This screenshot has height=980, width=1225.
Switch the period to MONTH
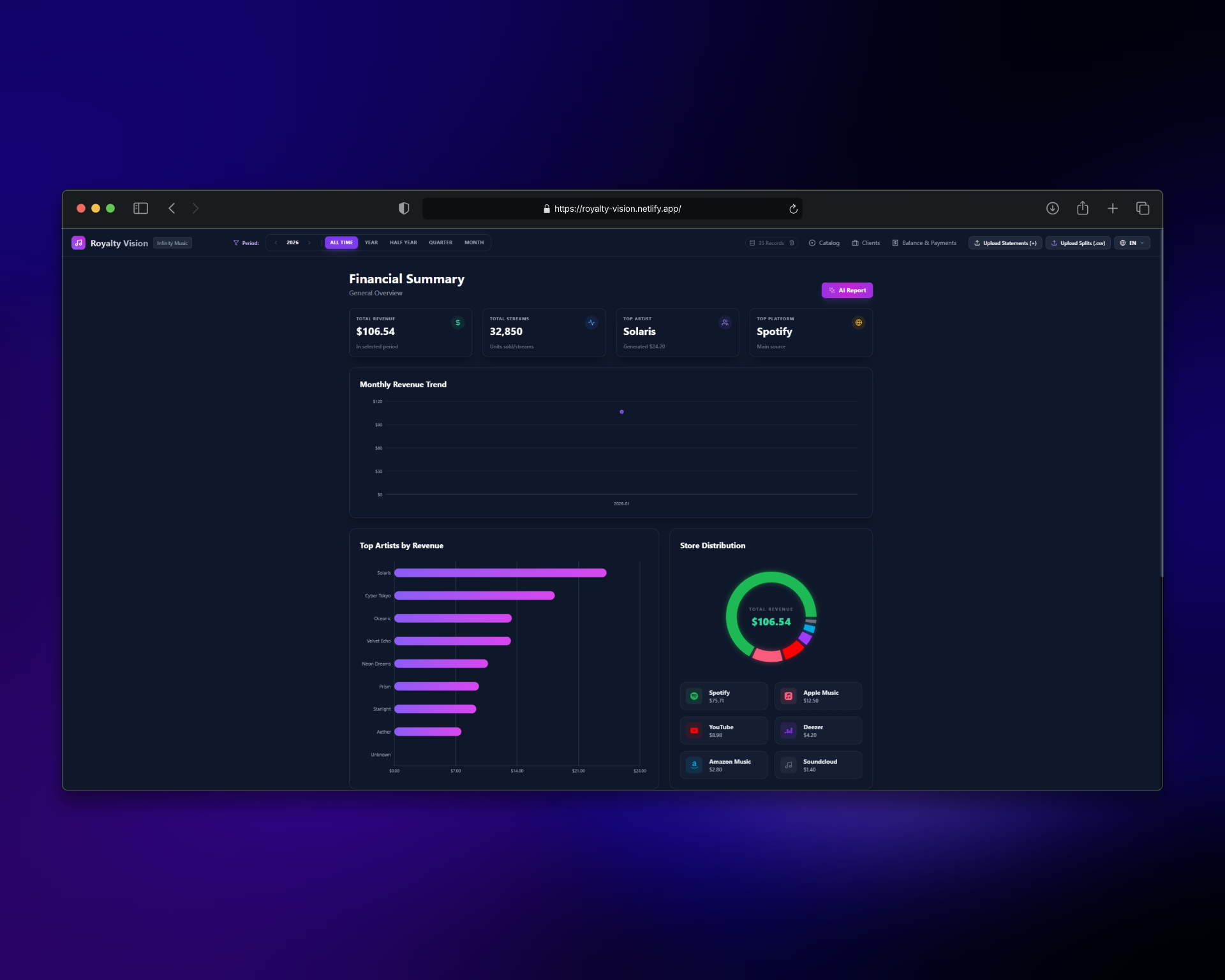pyautogui.click(x=474, y=242)
